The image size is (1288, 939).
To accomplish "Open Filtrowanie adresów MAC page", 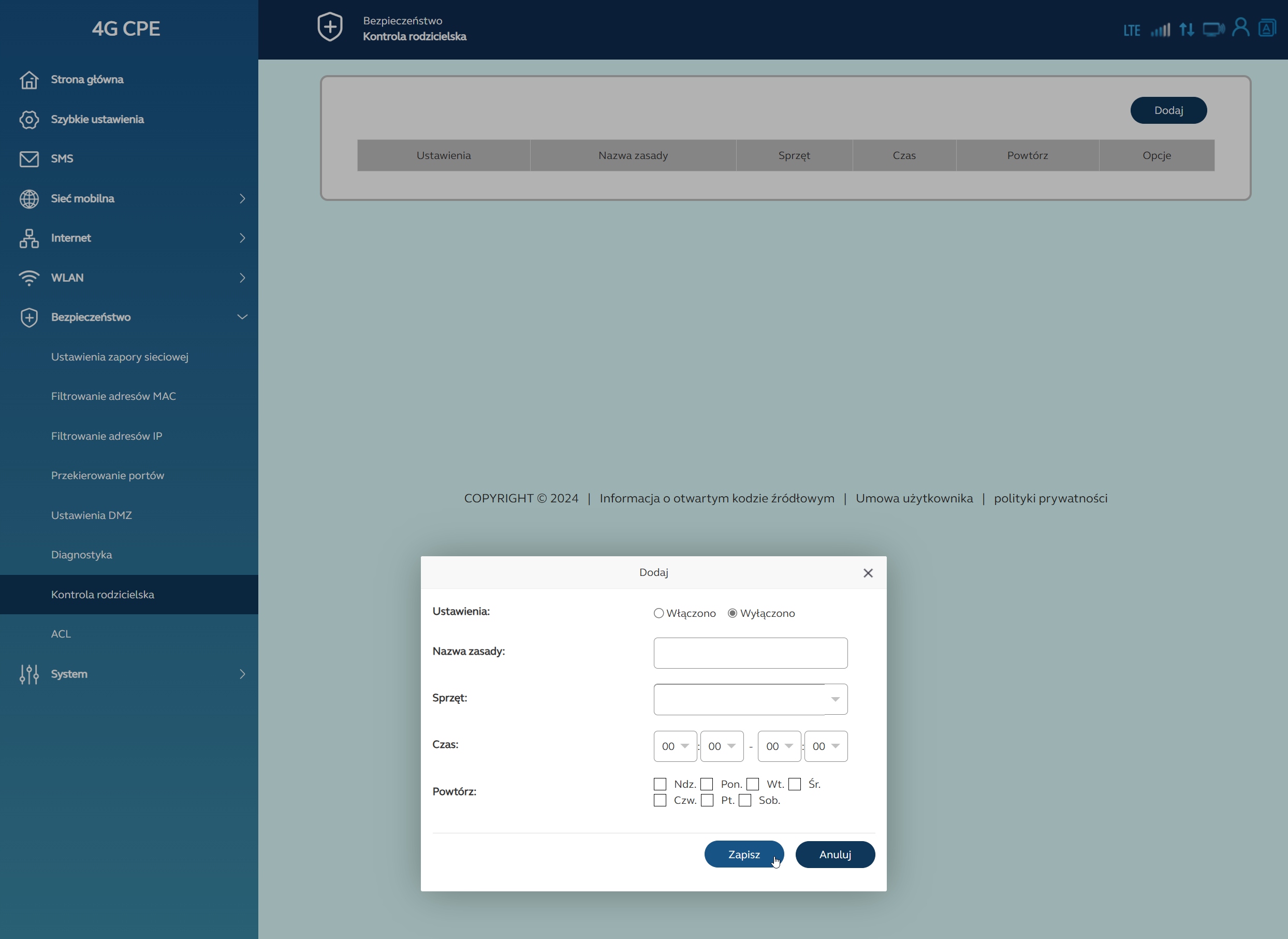I will pos(113,396).
